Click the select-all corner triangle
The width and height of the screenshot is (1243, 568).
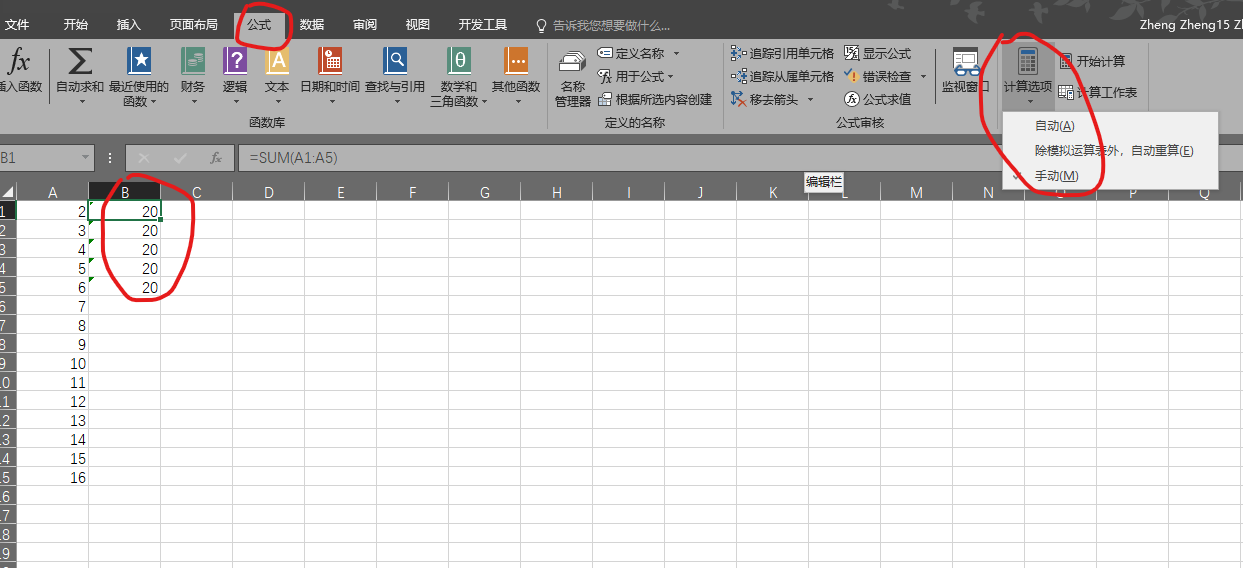click(8, 192)
